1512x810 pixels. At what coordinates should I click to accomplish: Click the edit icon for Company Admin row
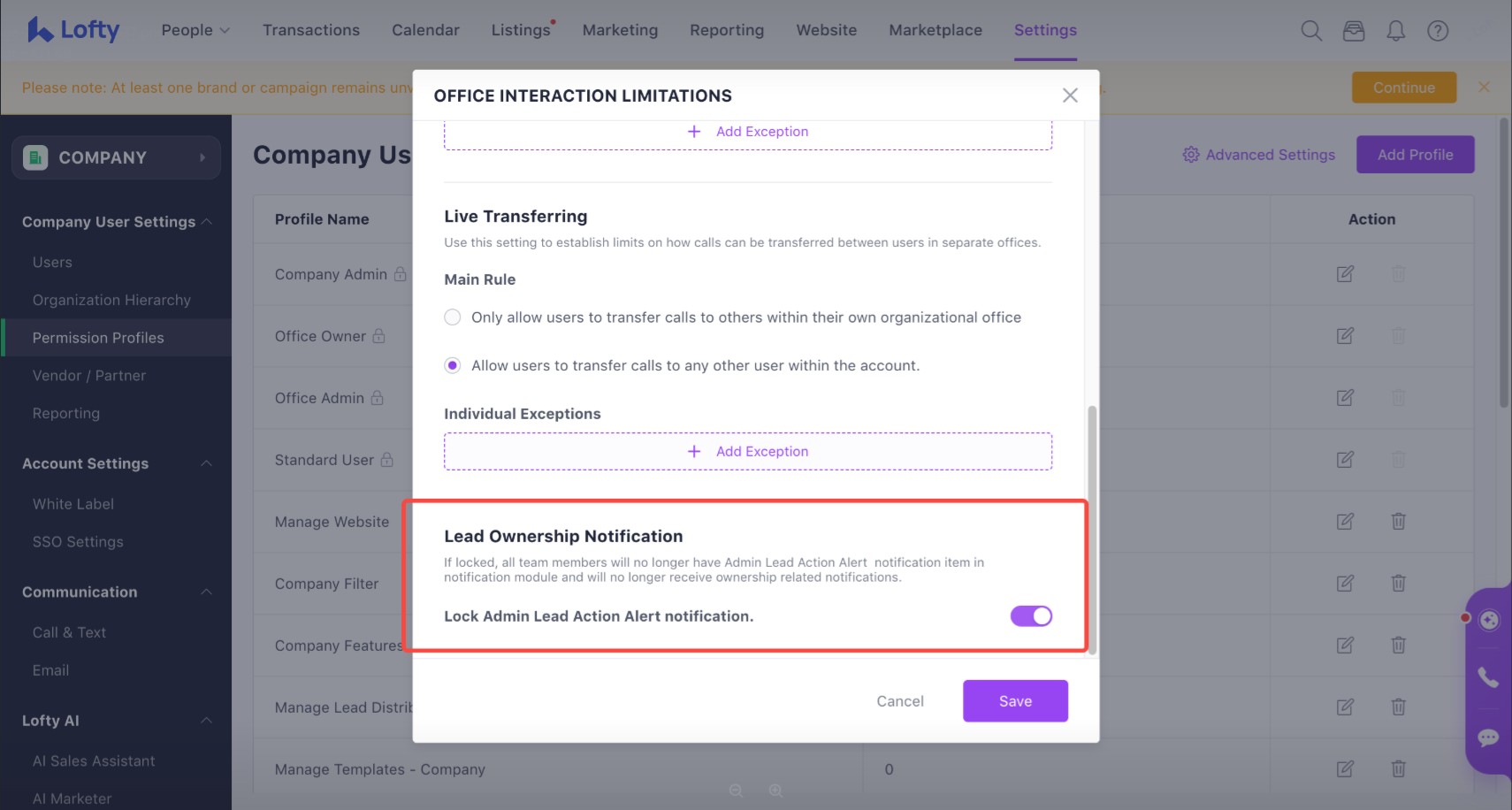coord(1345,274)
